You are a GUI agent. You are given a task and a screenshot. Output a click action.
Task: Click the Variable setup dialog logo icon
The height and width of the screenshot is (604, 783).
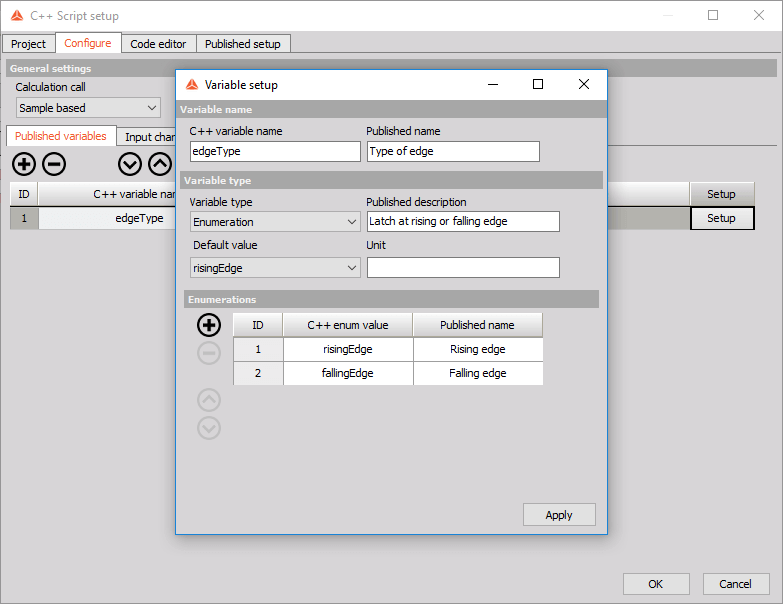(x=192, y=85)
